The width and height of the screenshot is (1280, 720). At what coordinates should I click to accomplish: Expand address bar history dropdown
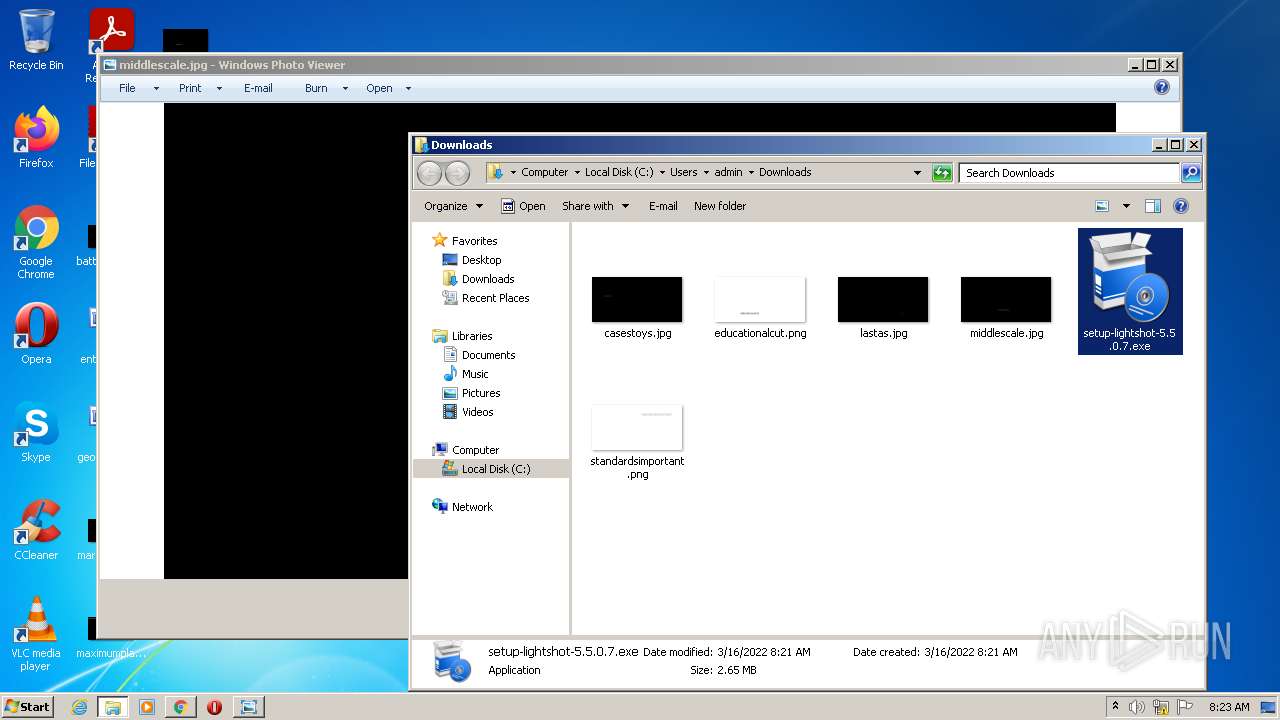coord(917,173)
